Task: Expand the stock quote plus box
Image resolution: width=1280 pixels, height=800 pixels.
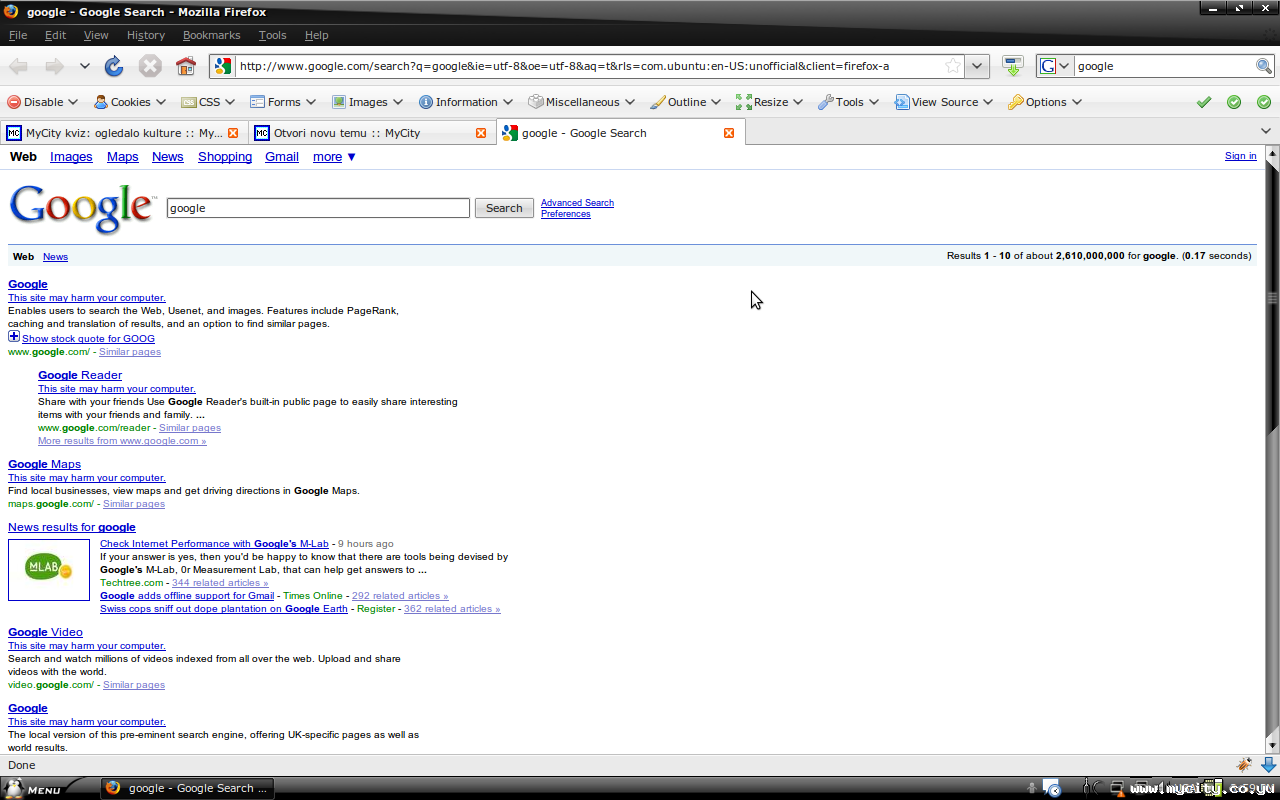Action: pos(14,336)
